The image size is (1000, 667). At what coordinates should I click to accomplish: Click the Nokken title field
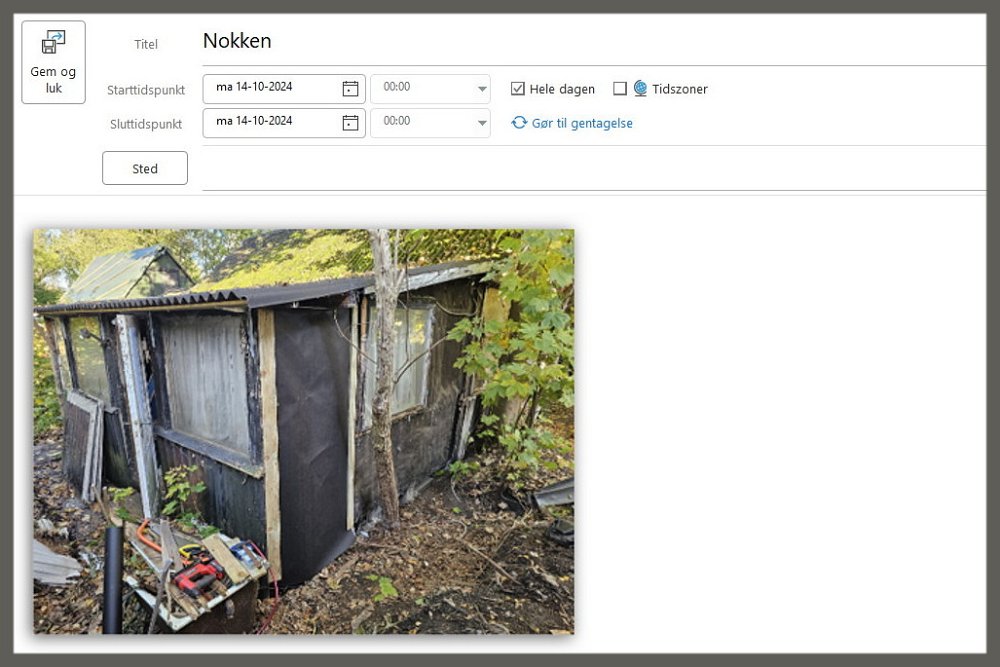point(593,41)
